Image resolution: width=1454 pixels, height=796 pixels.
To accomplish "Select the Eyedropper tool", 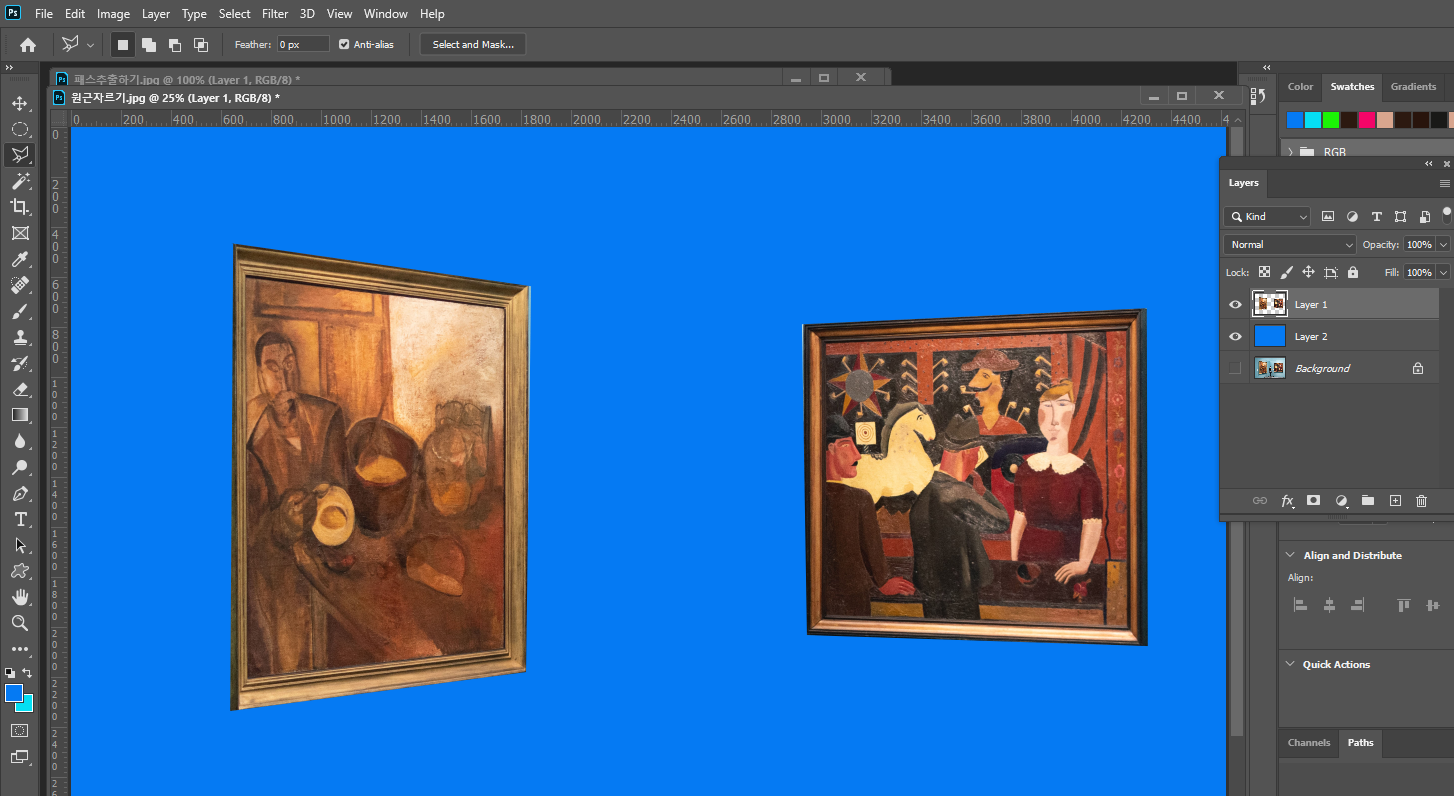I will [x=19, y=259].
